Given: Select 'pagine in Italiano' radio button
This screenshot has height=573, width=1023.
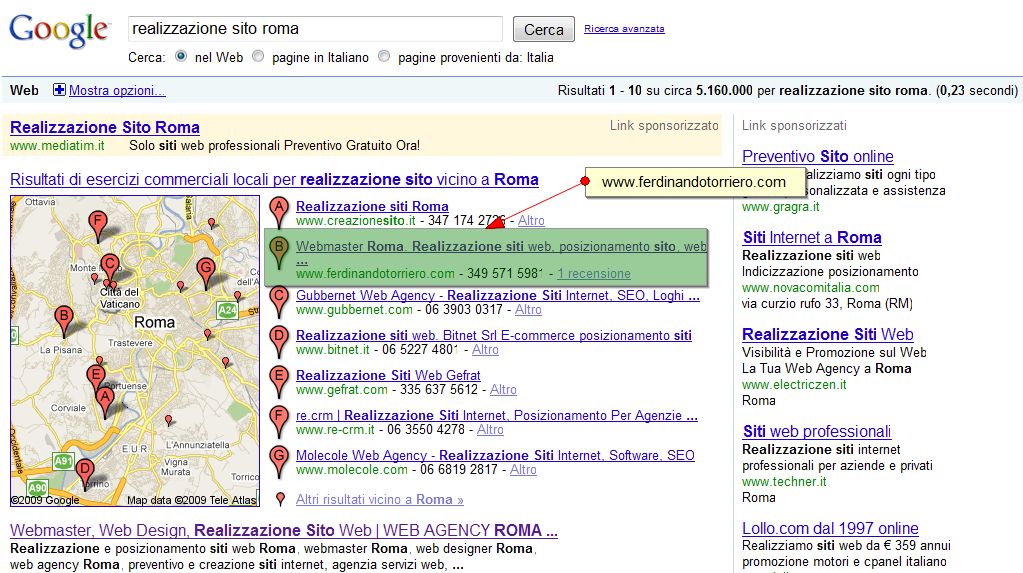Looking at the screenshot, I should pyautogui.click(x=258, y=56).
